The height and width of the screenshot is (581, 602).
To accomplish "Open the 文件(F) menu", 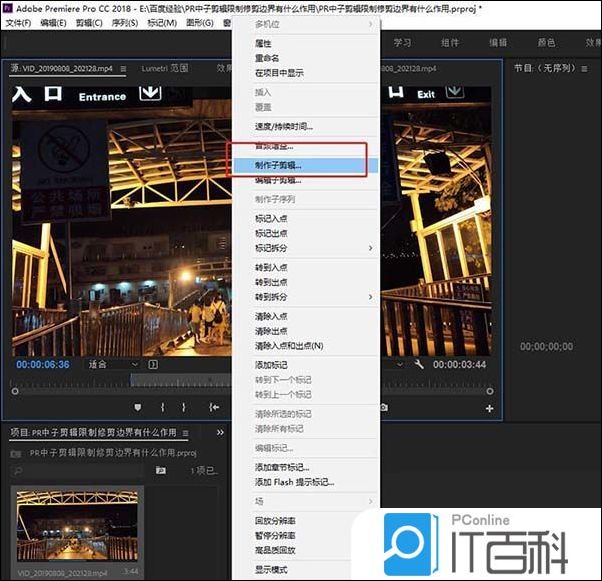I will (18, 23).
